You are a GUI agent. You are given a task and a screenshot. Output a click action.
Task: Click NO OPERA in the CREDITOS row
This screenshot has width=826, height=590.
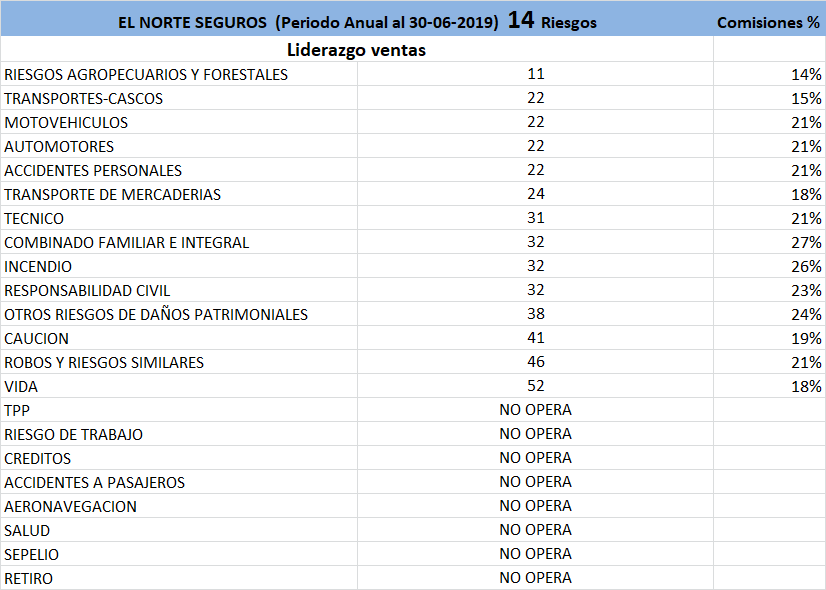coord(536,458)
